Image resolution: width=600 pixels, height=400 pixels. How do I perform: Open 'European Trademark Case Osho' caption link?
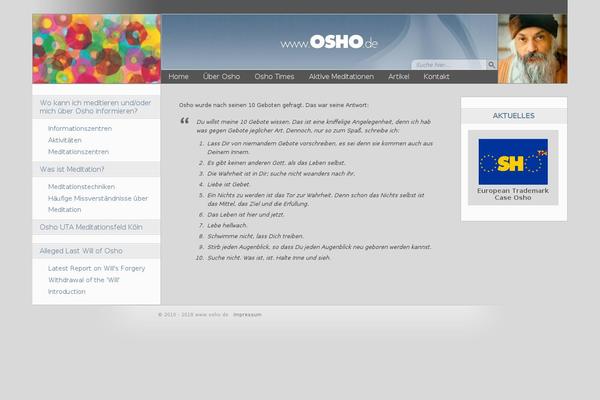pyautogui.click(x=513, y=194)
